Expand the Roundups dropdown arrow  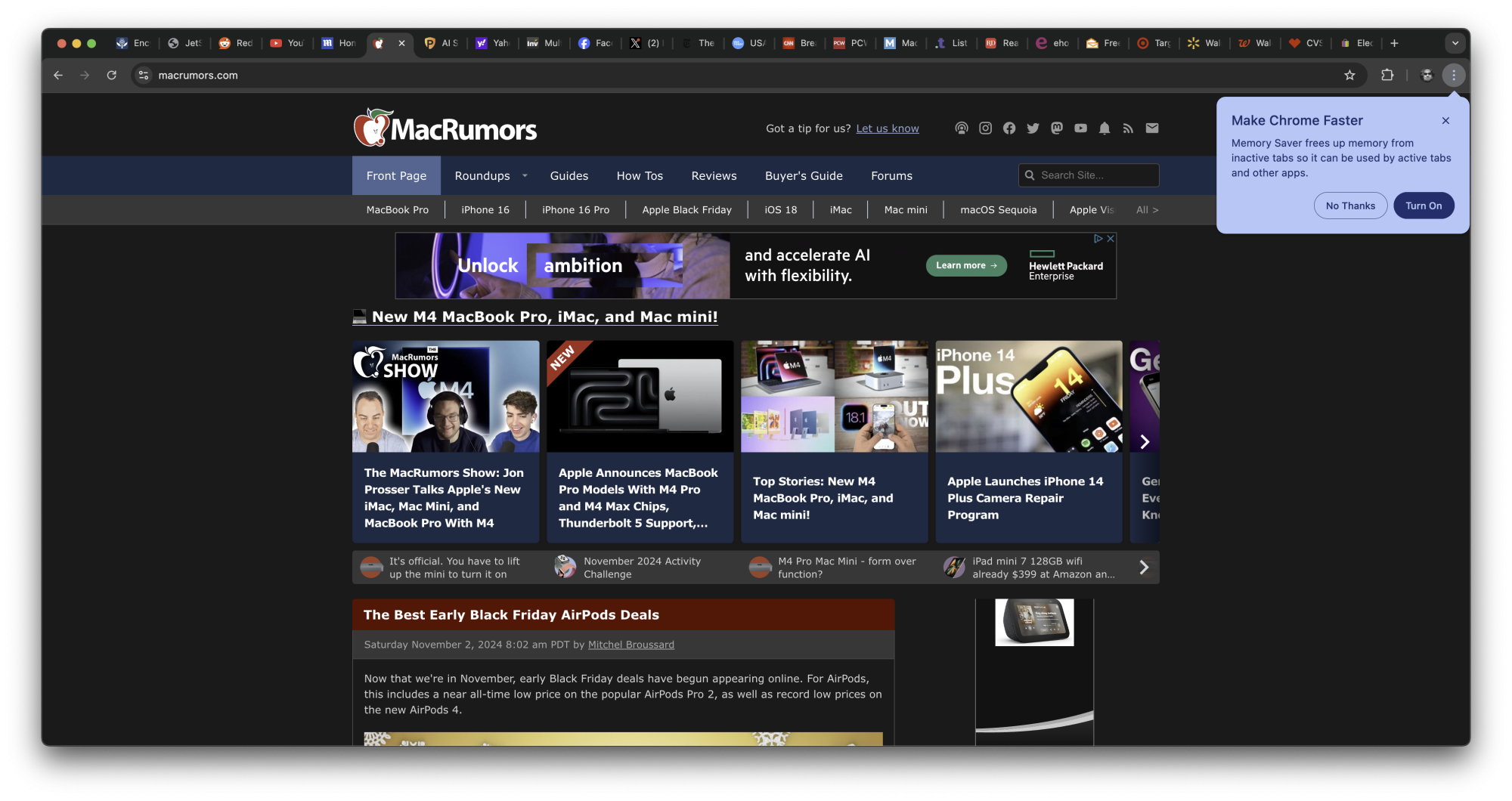[x=525, y=175]
